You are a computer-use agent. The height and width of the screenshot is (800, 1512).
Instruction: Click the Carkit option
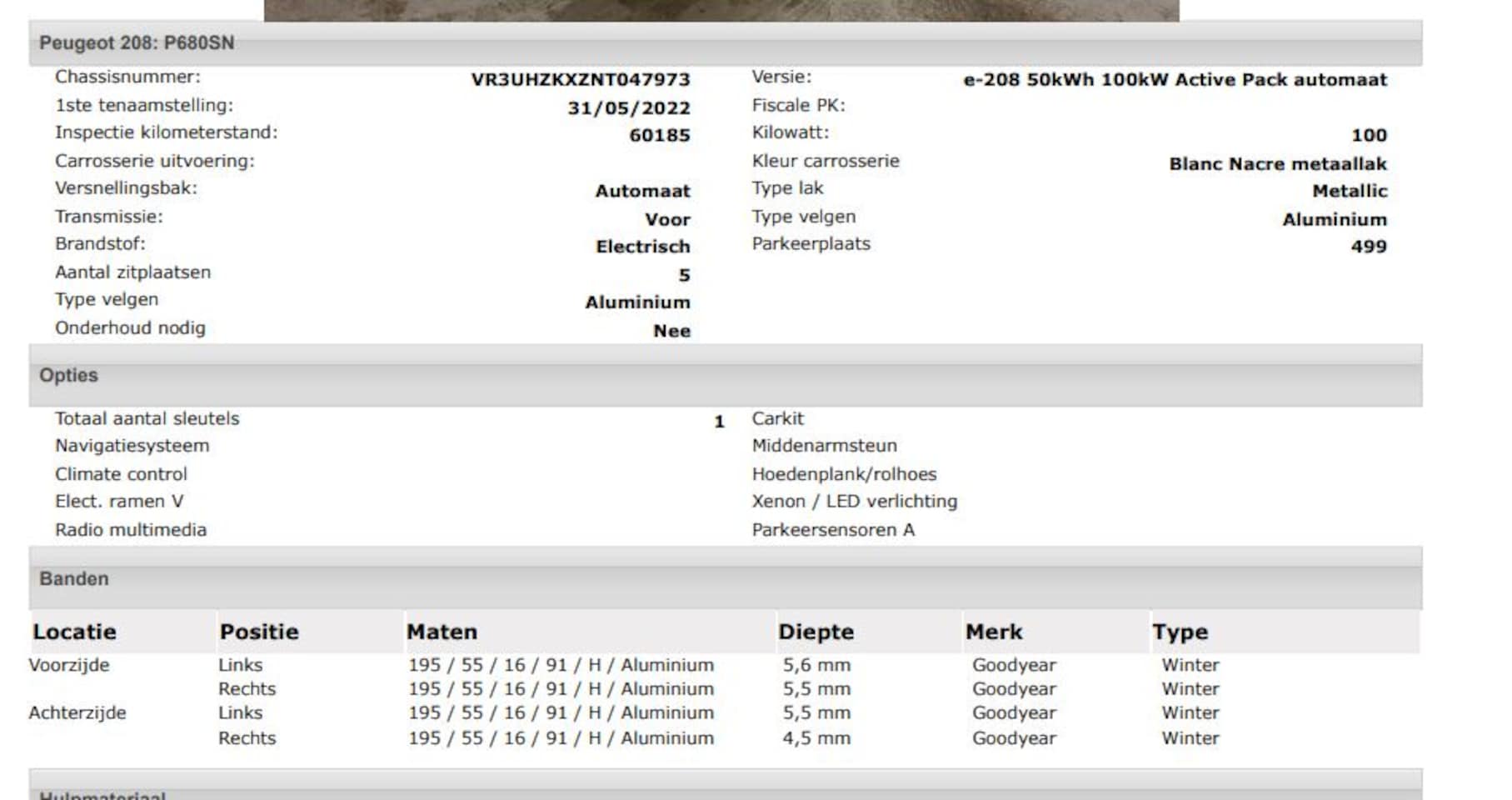pyautogui.click(x=777, y=419)
